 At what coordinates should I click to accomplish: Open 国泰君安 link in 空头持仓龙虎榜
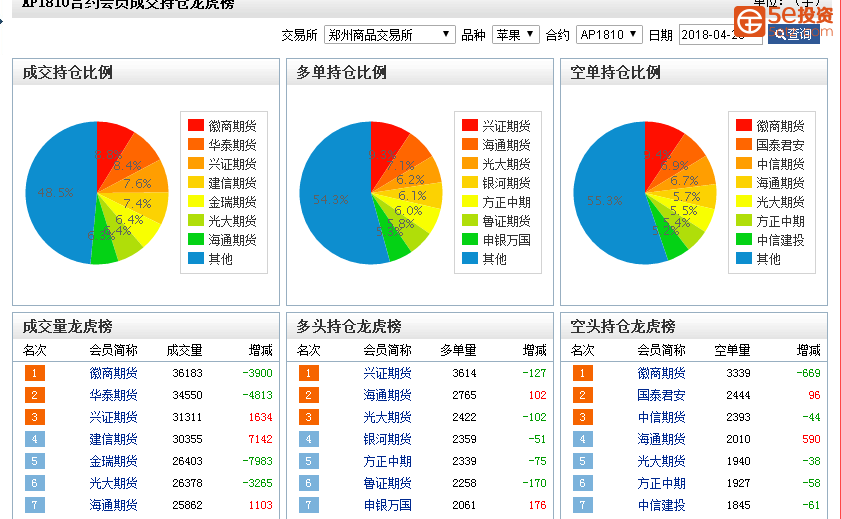tap(661, 395)
